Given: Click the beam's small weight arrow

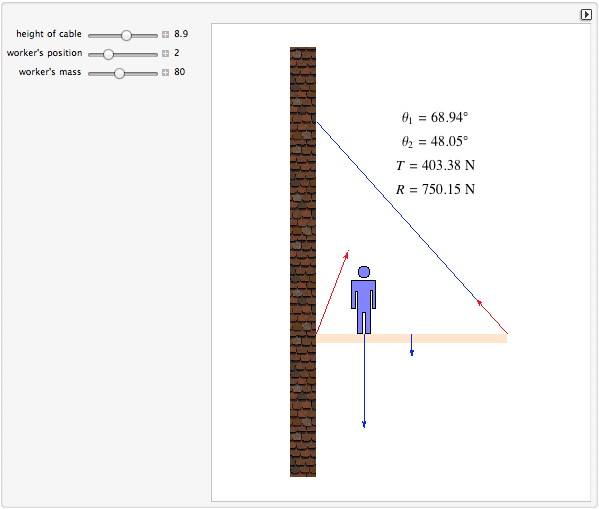Looking at the screenshot, I should 411,345.
